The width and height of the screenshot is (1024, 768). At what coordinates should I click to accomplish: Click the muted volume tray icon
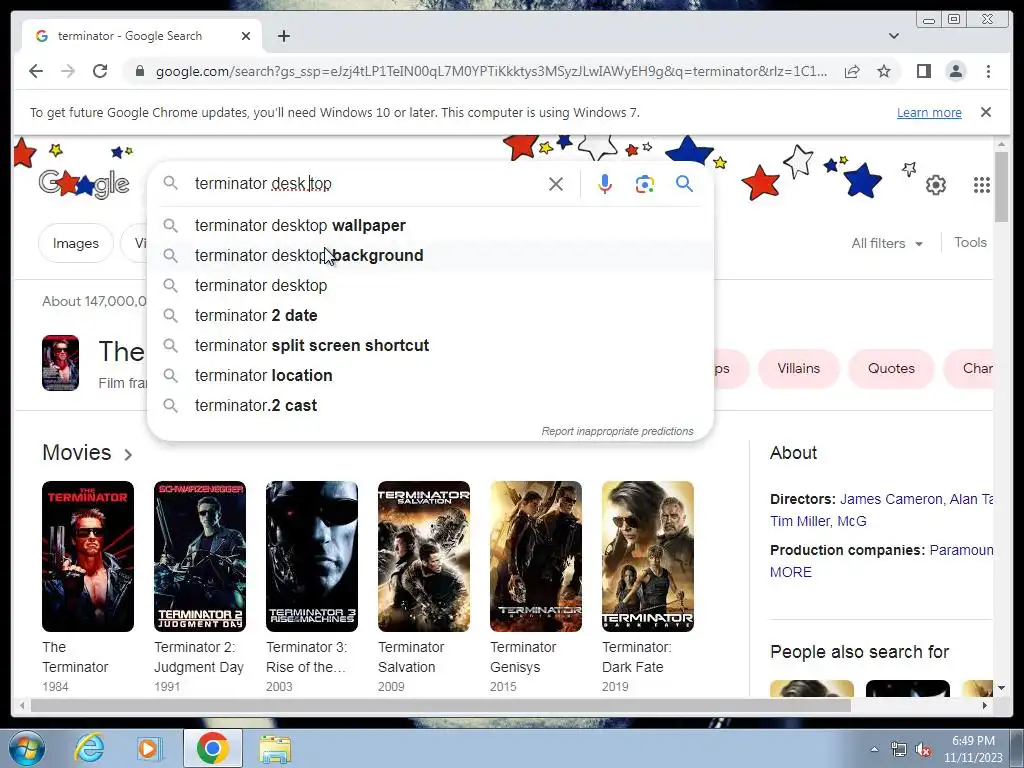(x=923, y=750)
